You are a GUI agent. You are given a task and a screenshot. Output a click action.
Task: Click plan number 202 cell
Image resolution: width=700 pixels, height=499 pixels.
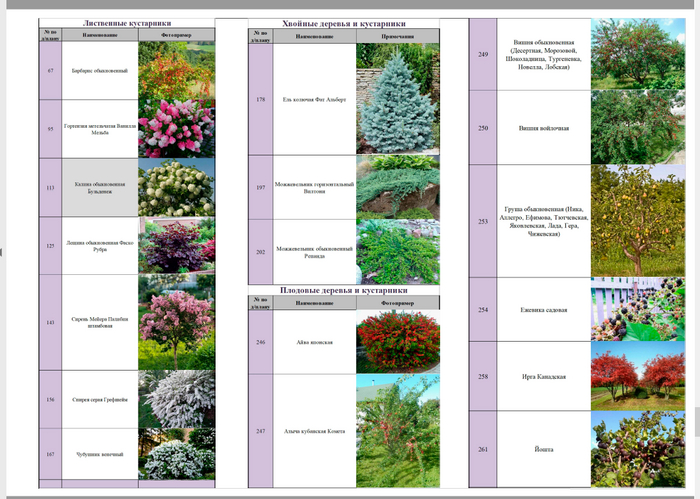coord(261,252)
